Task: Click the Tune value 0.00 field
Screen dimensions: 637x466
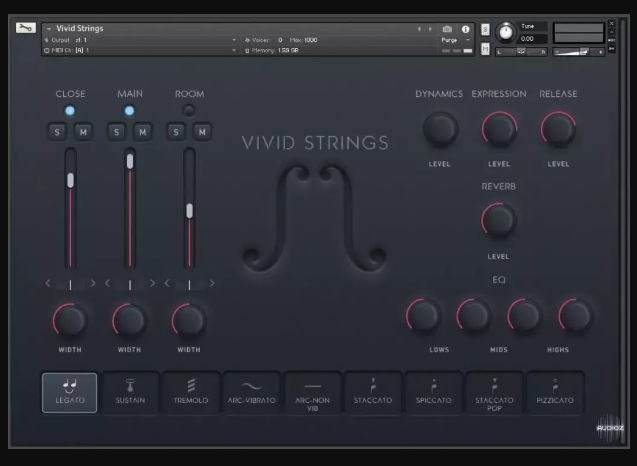Action: 533,39
